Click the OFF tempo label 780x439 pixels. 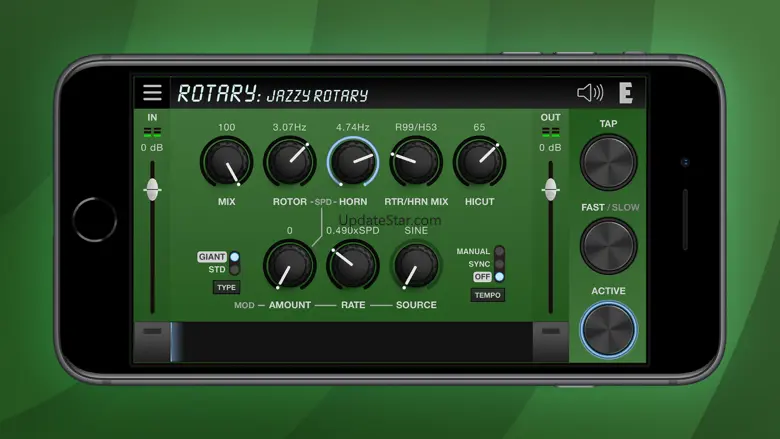(x=482, y=277)
